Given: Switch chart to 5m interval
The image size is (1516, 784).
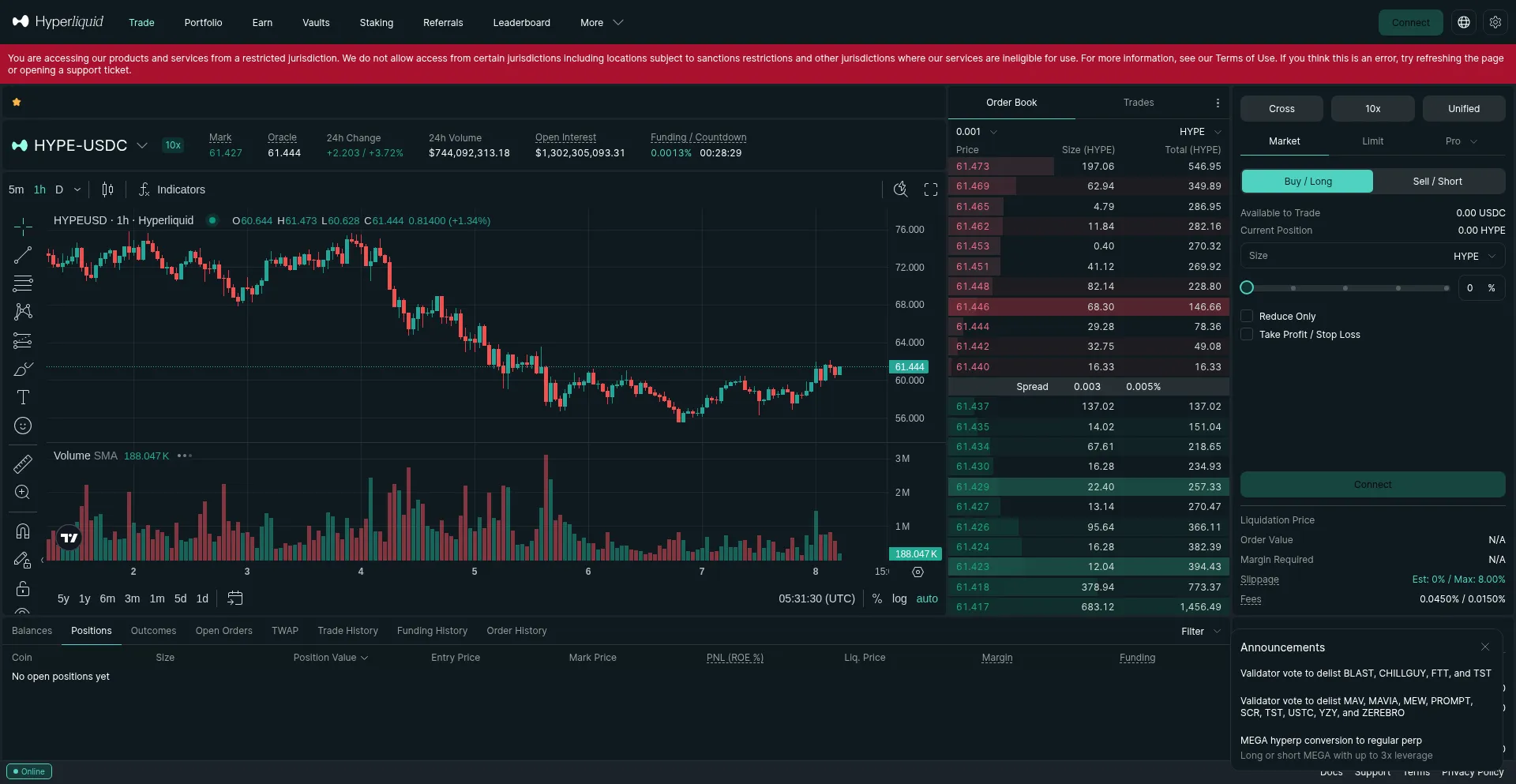Looking at the screenshot, I should point(17,189).
